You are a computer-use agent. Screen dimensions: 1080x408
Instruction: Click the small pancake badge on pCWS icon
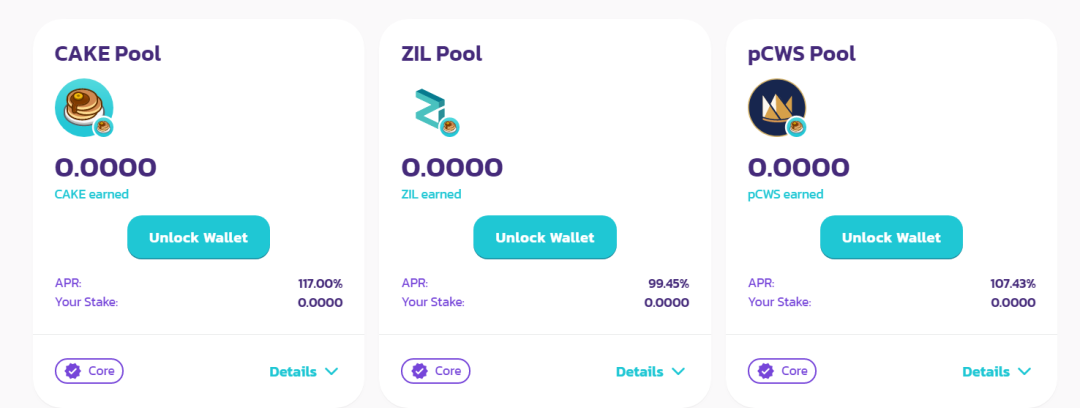796,127
